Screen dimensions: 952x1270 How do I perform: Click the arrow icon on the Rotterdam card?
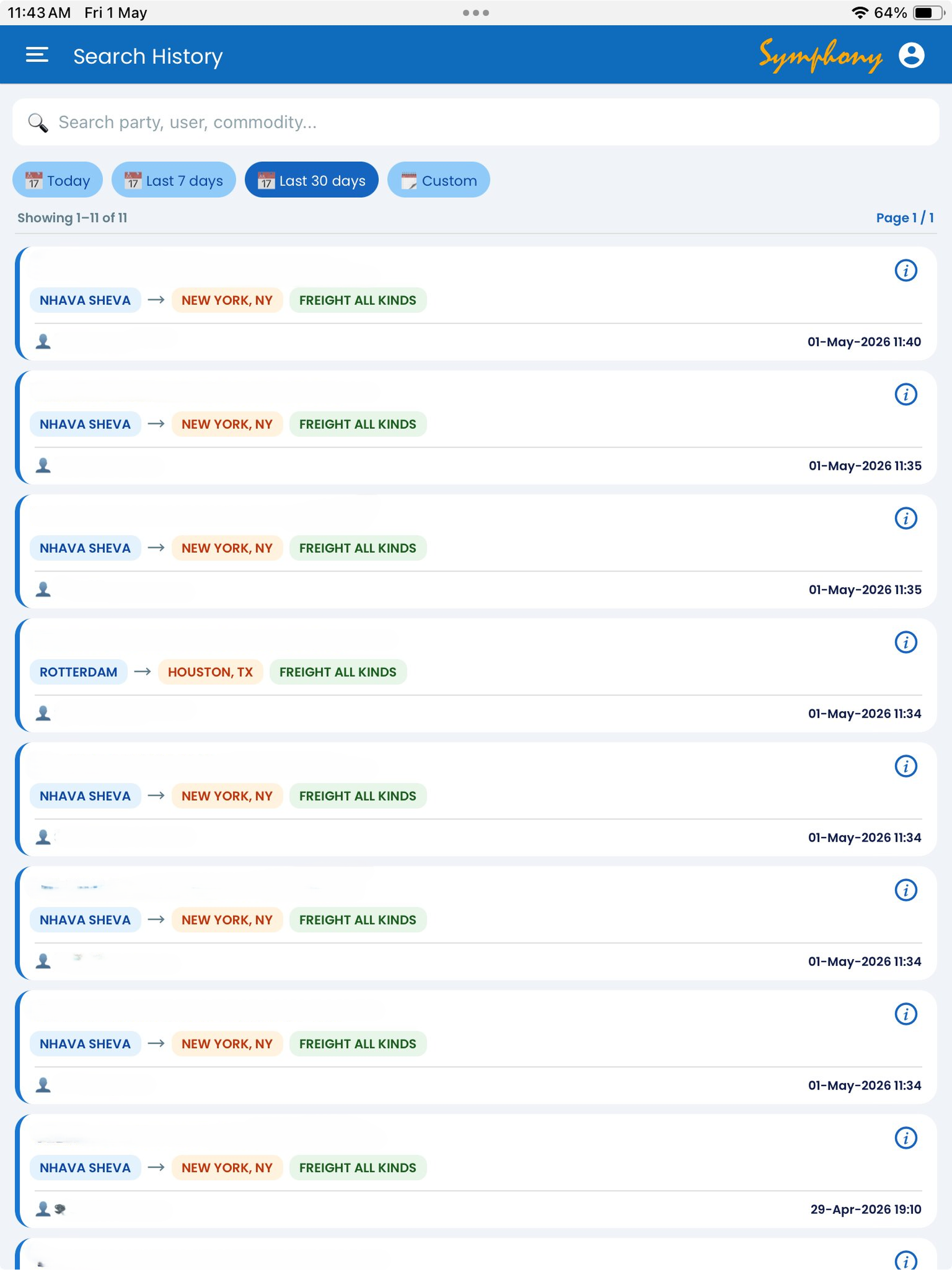point(142,672)
